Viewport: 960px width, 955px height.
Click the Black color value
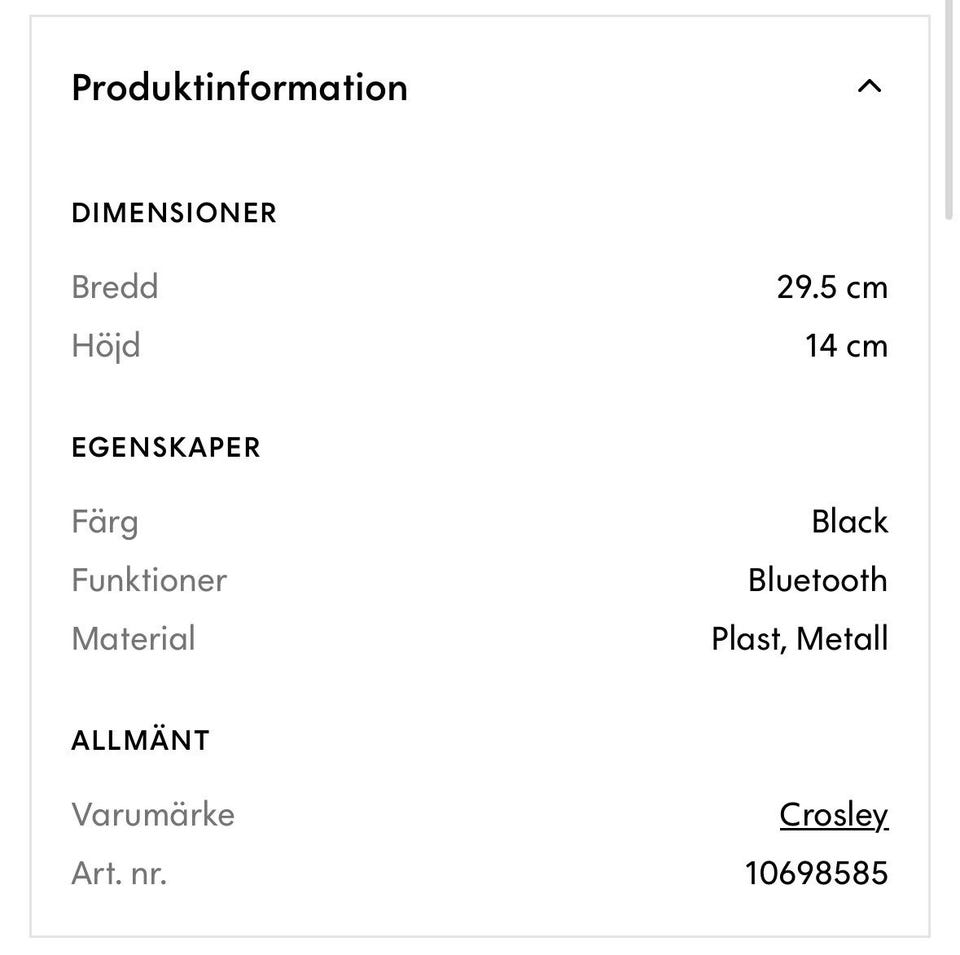point(849,521)
